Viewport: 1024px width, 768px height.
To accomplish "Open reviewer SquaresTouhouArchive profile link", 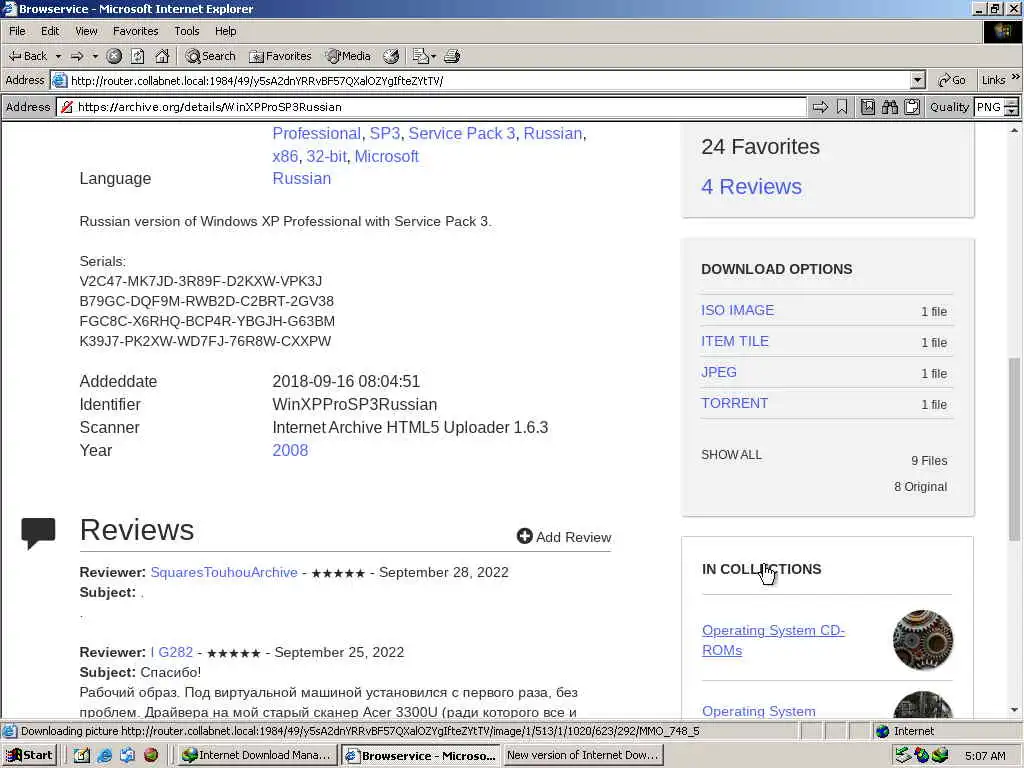I will pyautogui.click(x=224, y=572).
